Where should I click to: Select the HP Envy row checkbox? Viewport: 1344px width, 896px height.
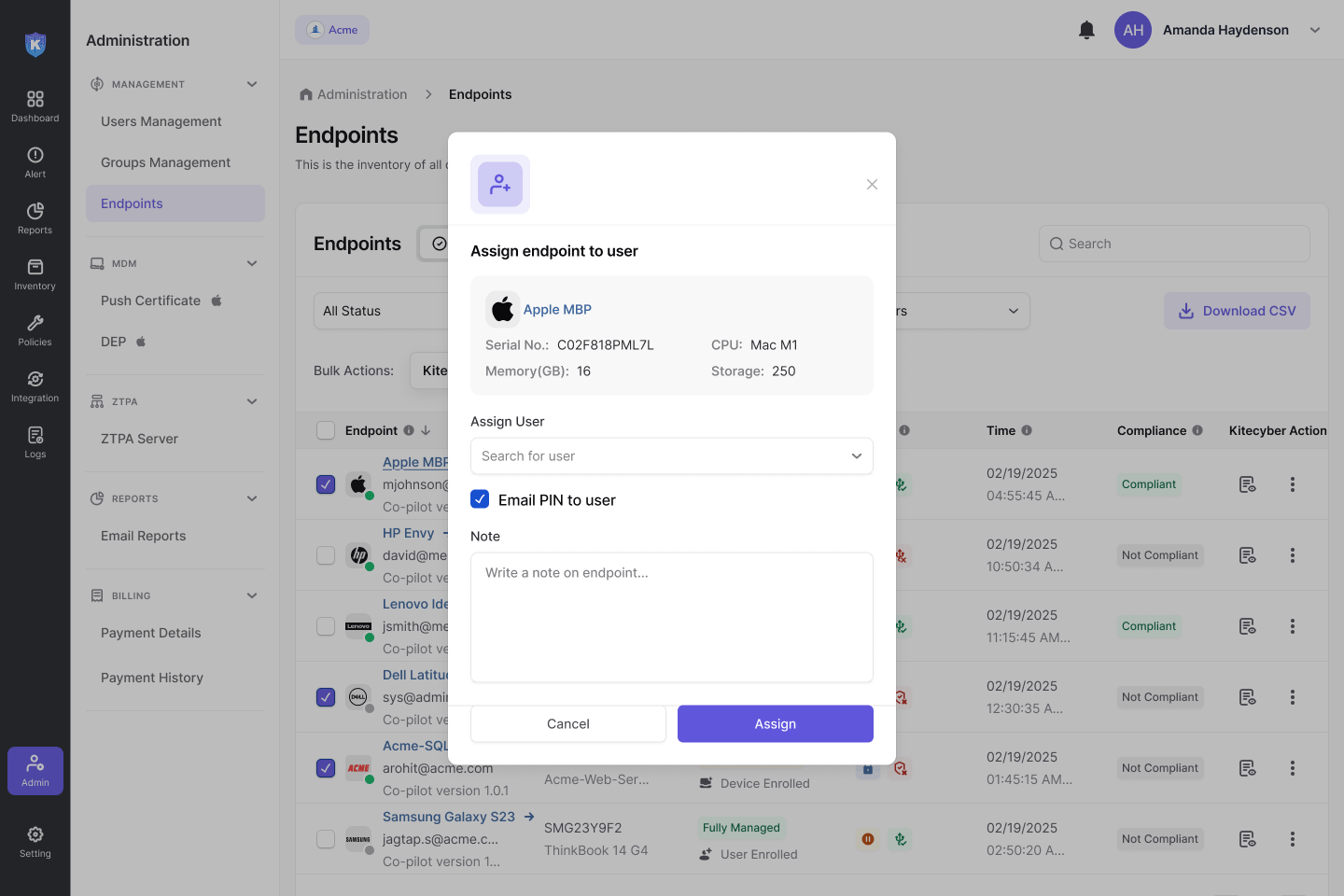(x=326, y=555)
